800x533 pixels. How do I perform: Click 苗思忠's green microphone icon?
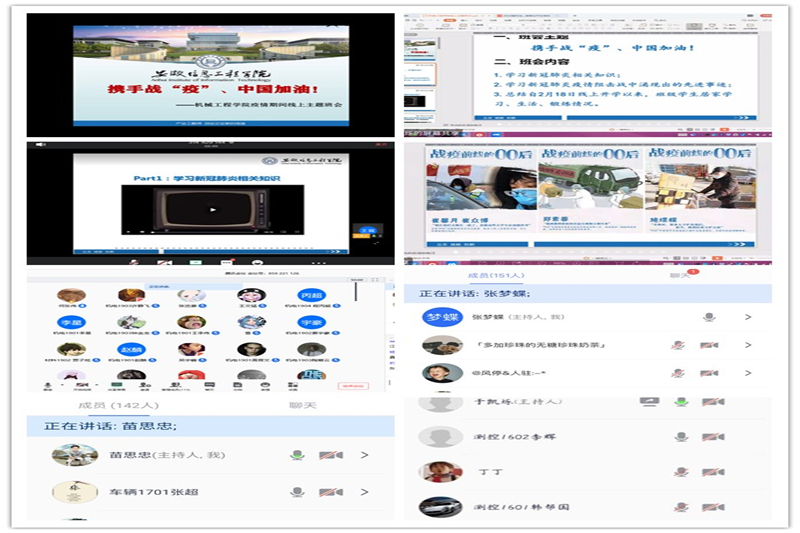(x=297, y=455)
